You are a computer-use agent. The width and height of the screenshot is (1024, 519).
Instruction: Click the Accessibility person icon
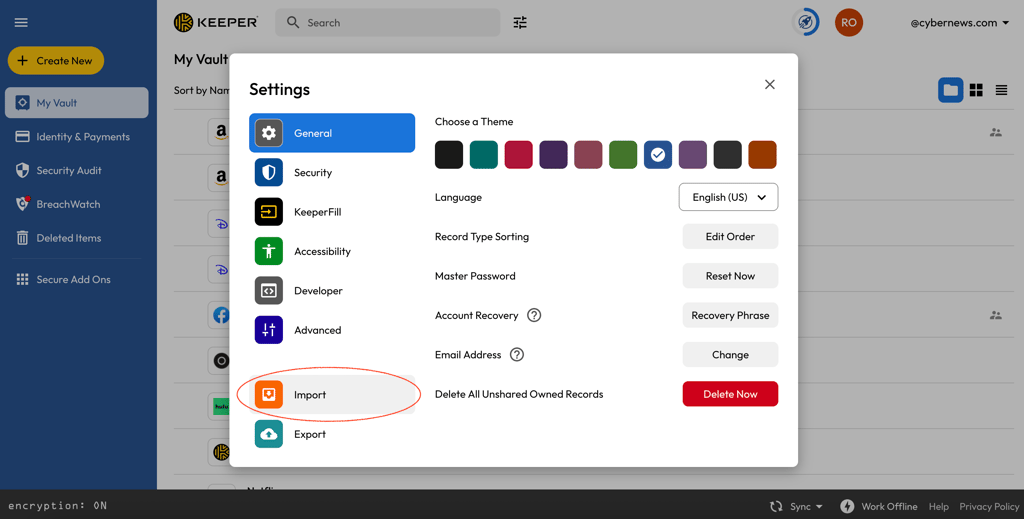tap(268, 251)
